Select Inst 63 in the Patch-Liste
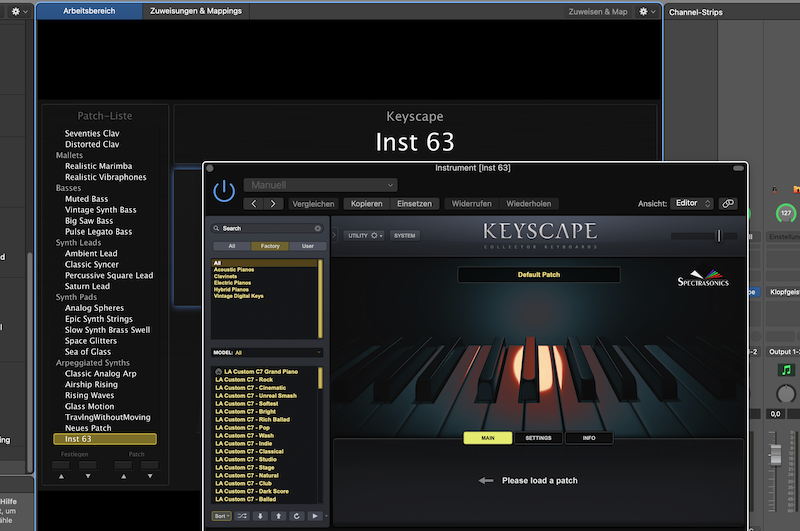The height and width of the screenshot is (531, 800). tap(105, 439)
